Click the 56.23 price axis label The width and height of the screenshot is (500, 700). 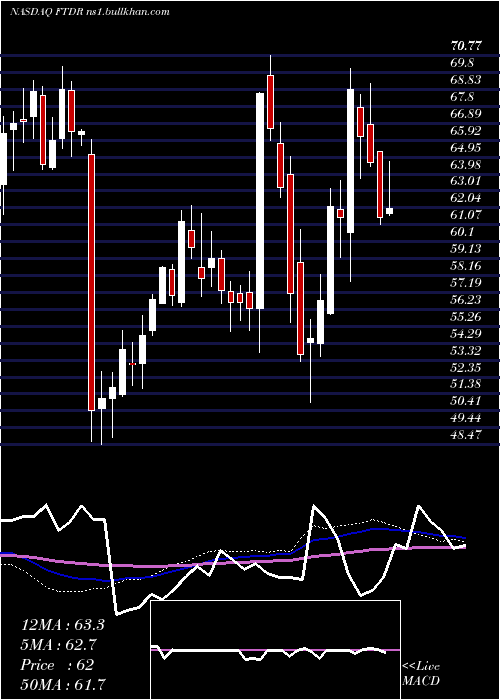click(x=466, y=300)
